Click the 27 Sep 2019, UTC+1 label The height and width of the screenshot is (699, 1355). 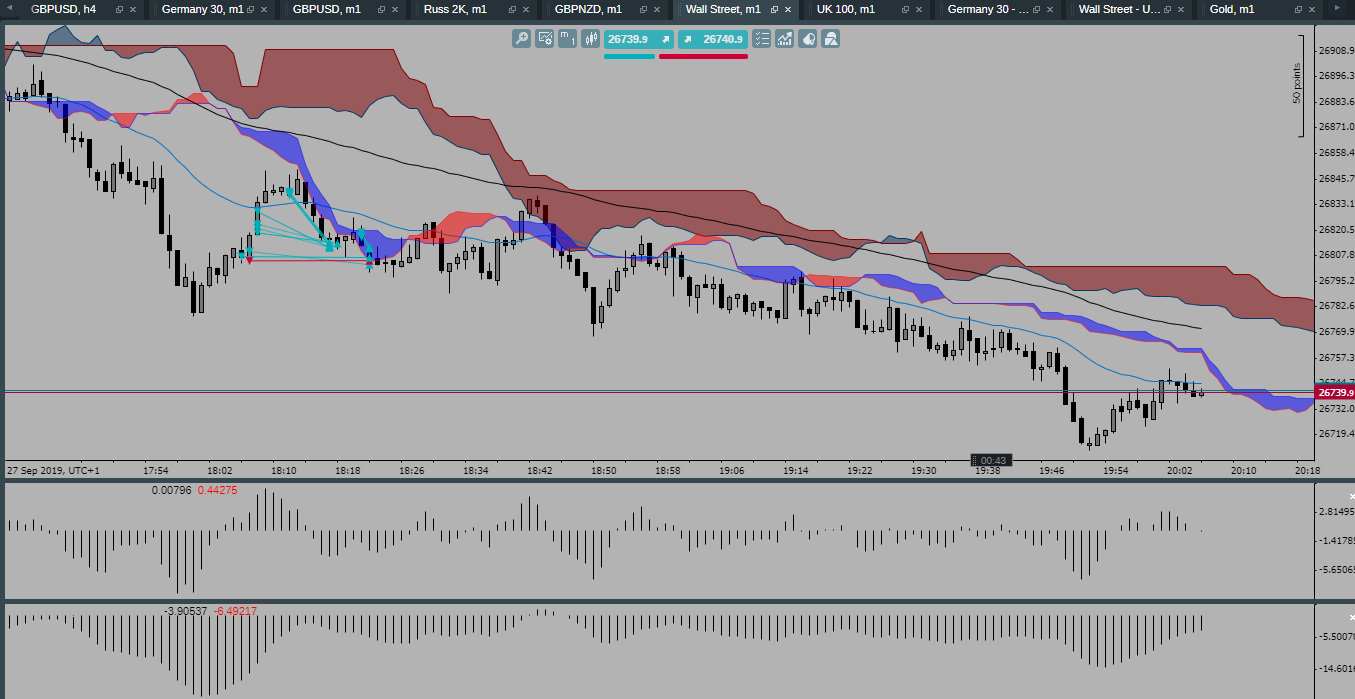(x=53, y=470)
